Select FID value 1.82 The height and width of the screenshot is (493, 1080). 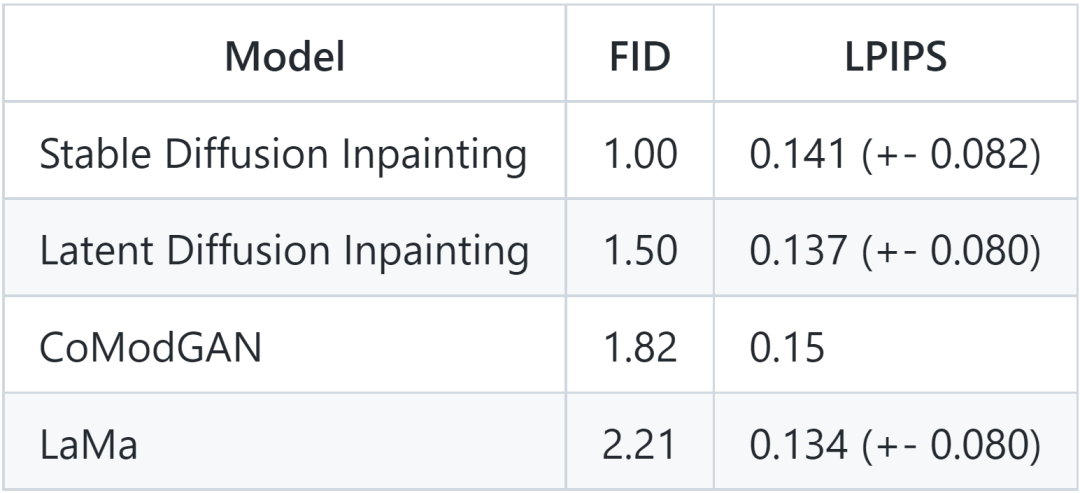639,348
